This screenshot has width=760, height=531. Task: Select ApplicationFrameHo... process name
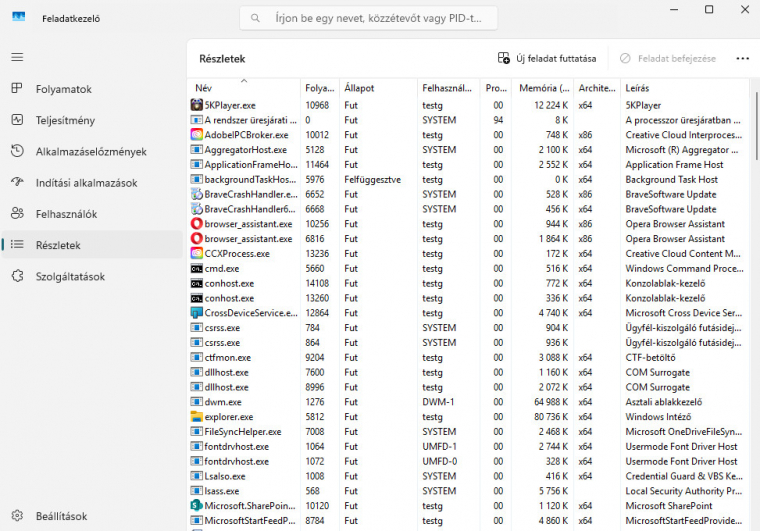pyautogui.click(x=251, y=165)
